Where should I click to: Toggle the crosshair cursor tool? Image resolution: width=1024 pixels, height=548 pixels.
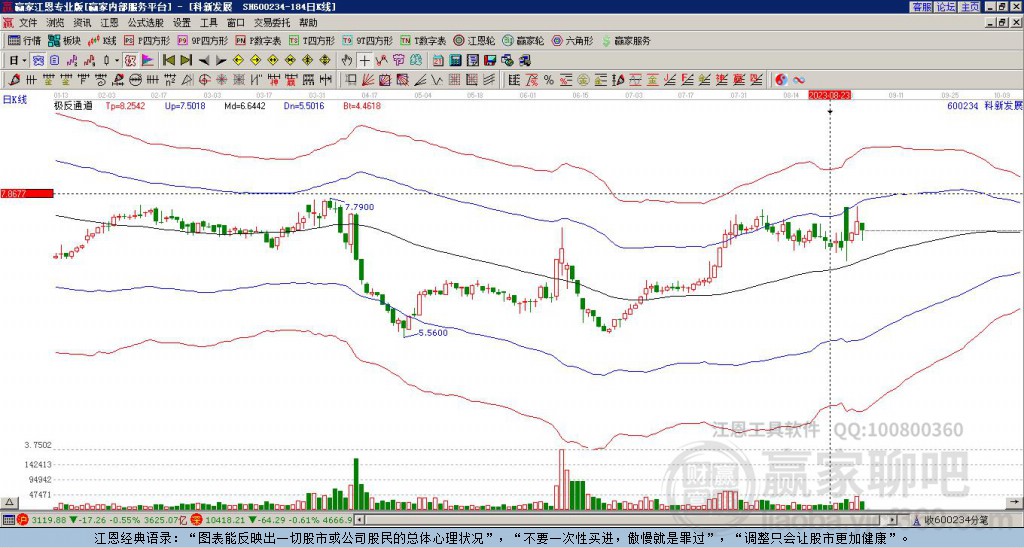(x=364, y=61)
